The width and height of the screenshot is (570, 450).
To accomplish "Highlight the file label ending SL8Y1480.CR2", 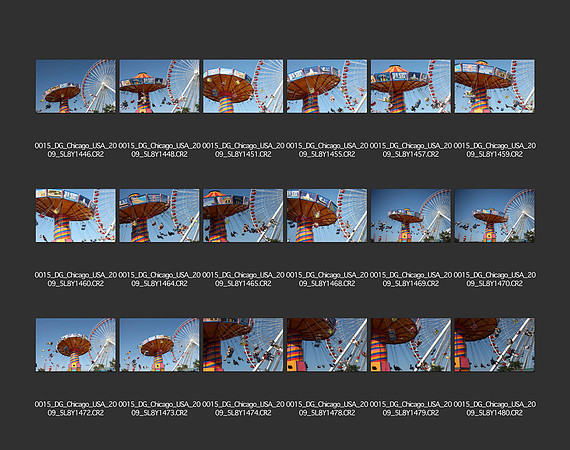I will tap(495, 408).
